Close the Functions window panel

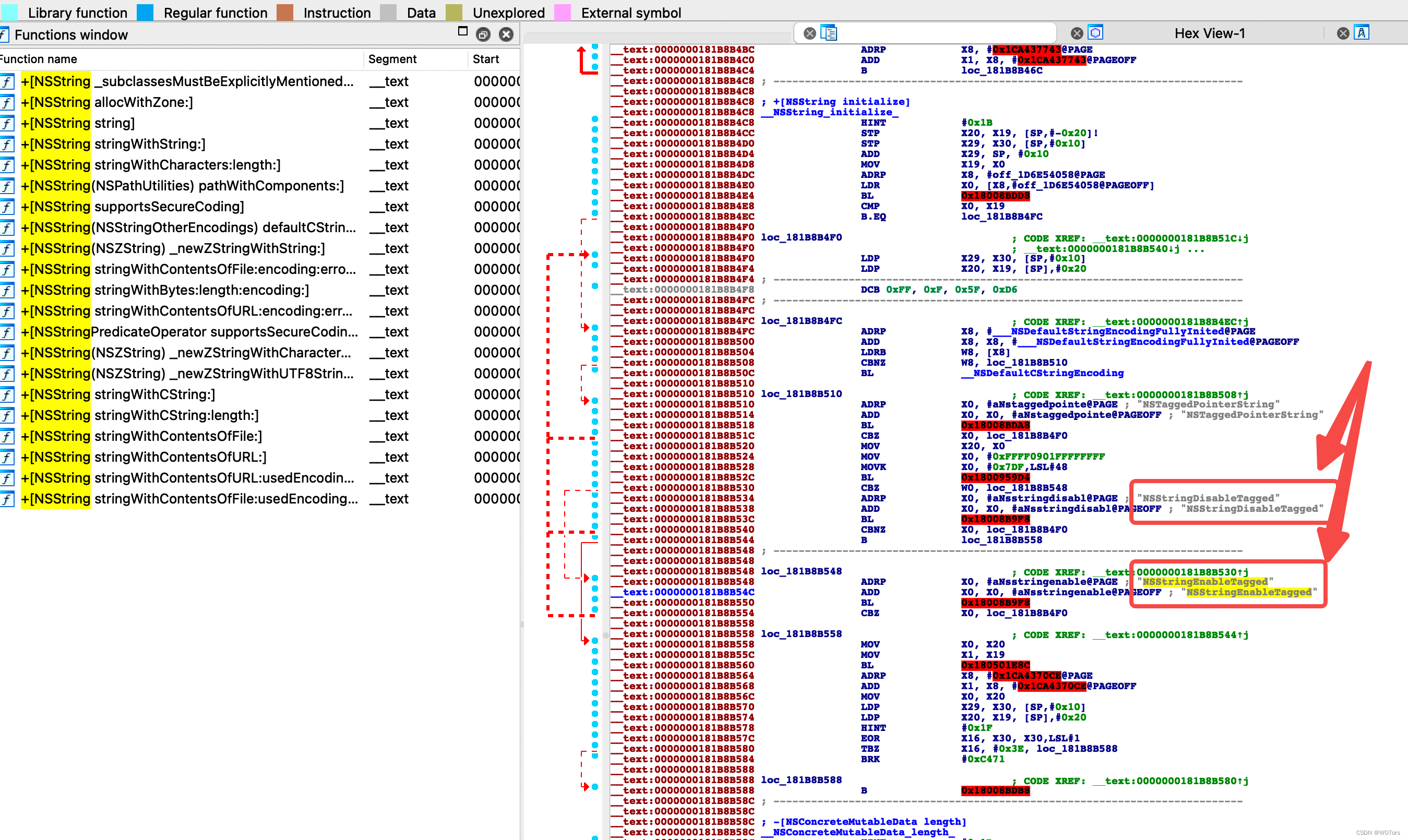click(x=506, y=34)
